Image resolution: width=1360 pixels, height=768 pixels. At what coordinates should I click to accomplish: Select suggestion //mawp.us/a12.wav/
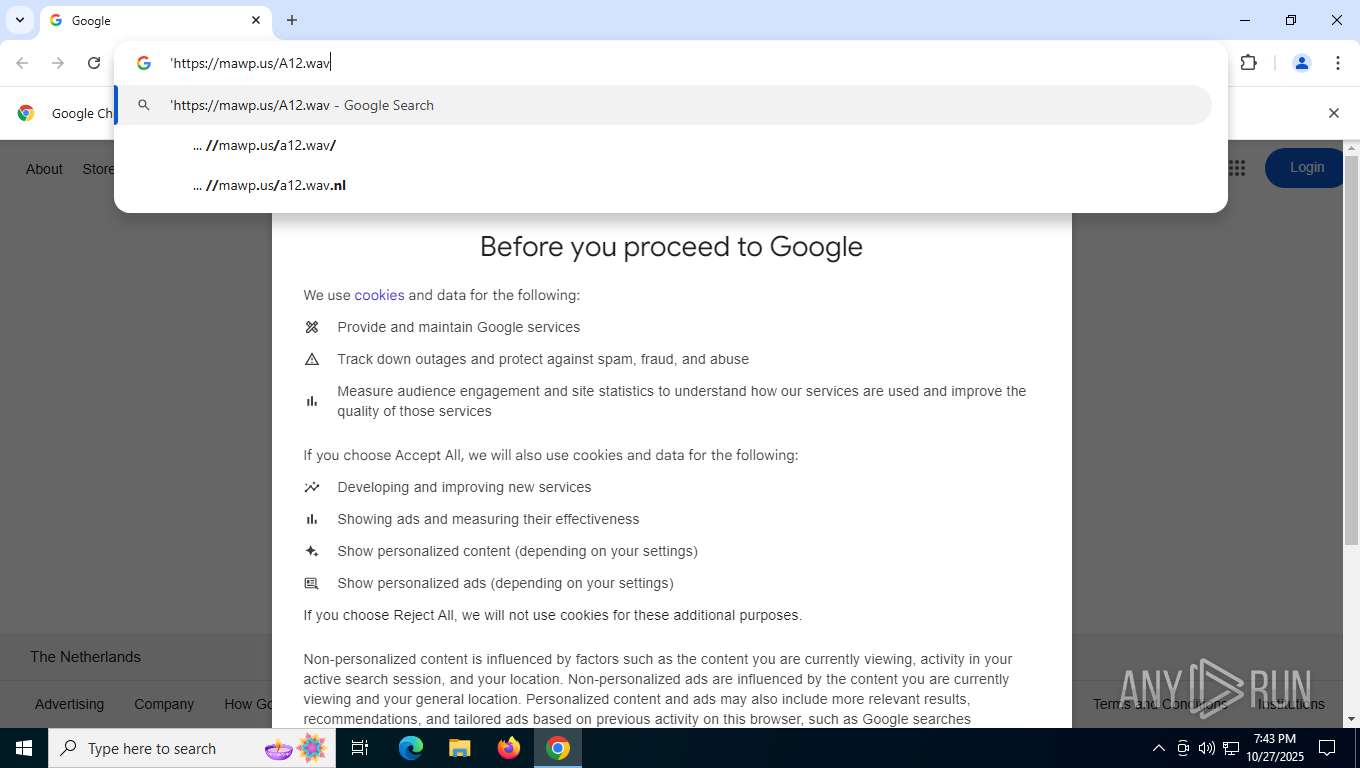point(663,145)
